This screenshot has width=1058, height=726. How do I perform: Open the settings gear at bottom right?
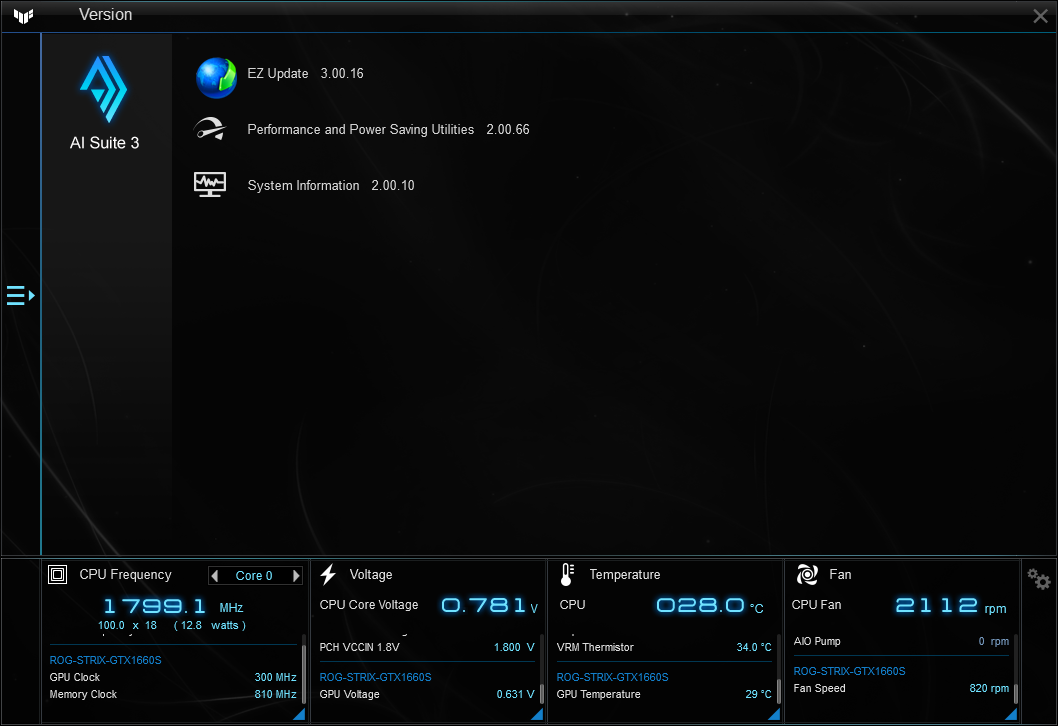[1039, 579]
